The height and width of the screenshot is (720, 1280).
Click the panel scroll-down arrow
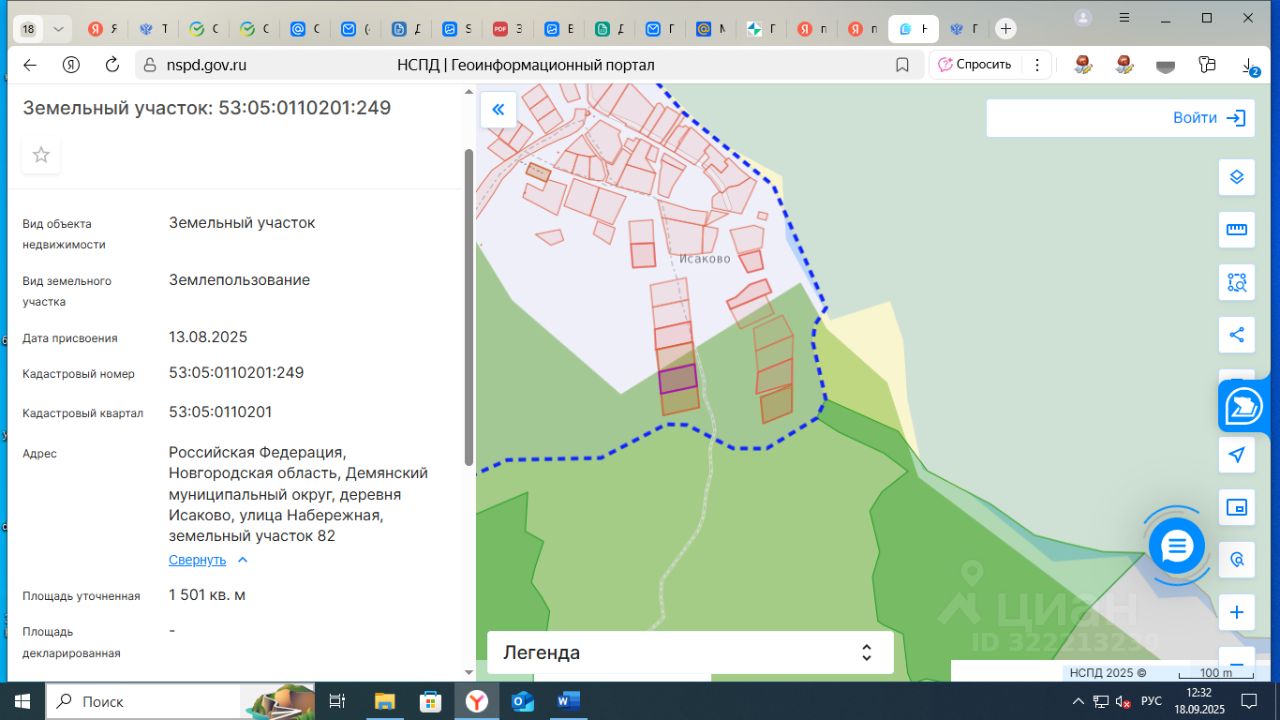pos(469,672)
